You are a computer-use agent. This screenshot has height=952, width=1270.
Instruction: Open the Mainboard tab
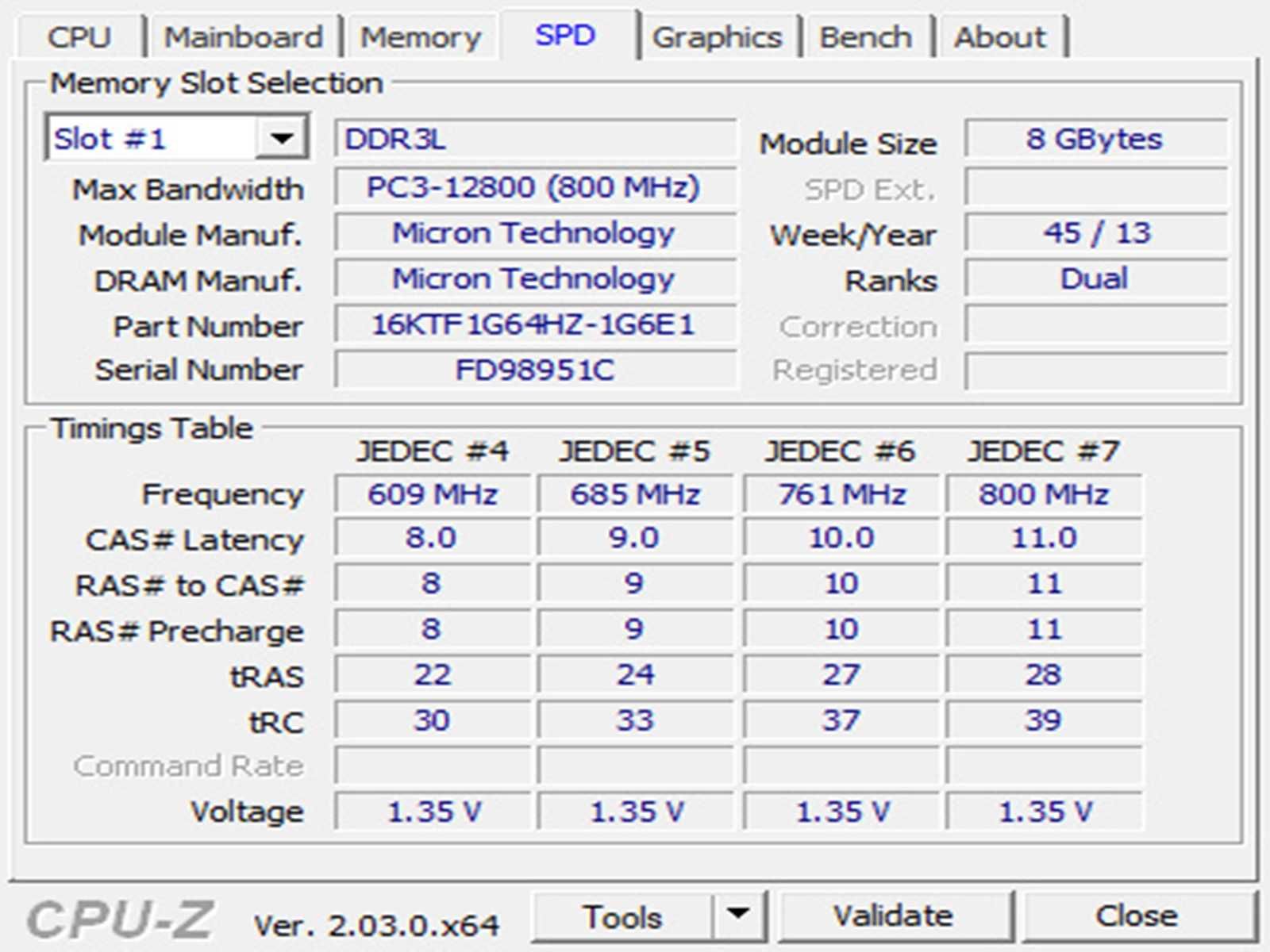[244, 37]
